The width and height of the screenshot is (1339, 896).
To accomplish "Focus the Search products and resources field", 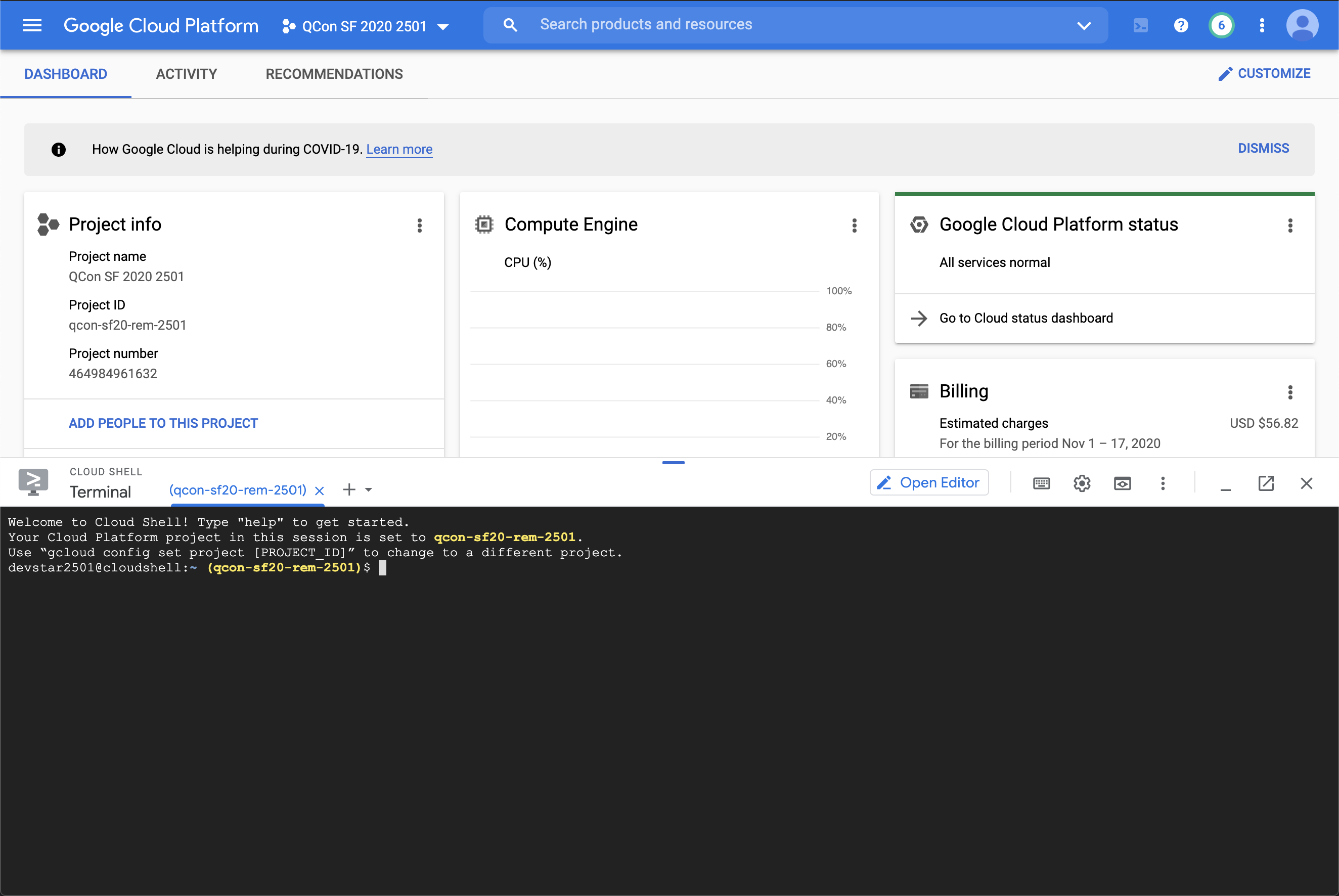I will (795, 25).
